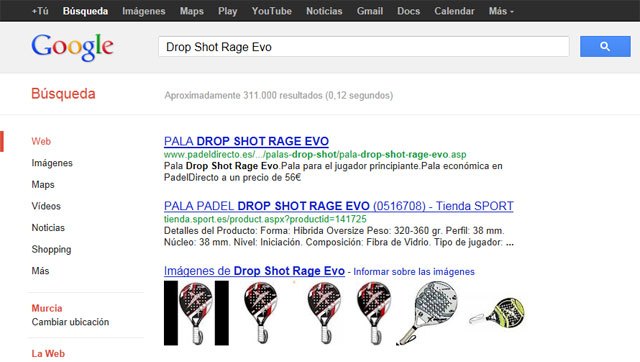Click the blue magnifier search button

[605, 47]
